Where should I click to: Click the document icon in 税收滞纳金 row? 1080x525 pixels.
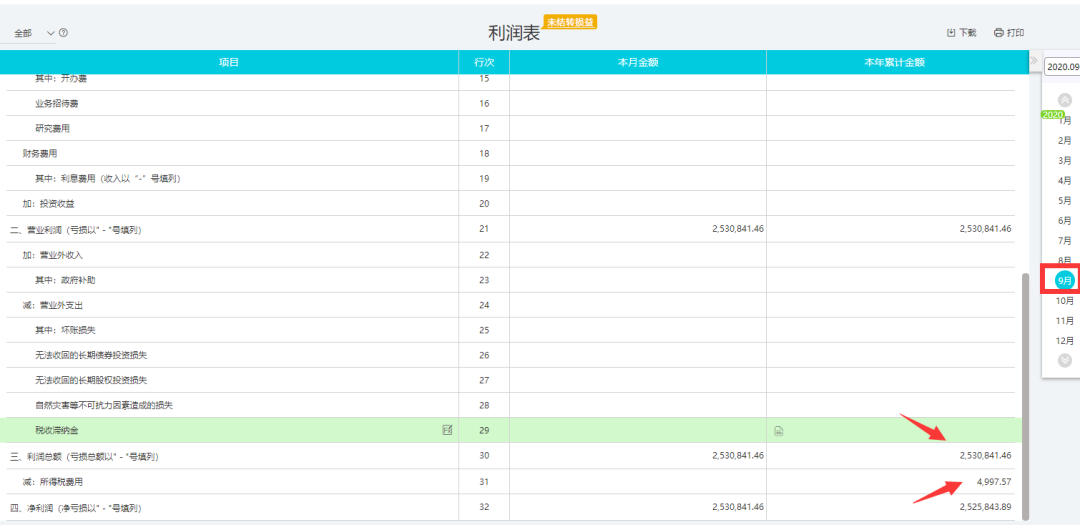tap(778, 431)
